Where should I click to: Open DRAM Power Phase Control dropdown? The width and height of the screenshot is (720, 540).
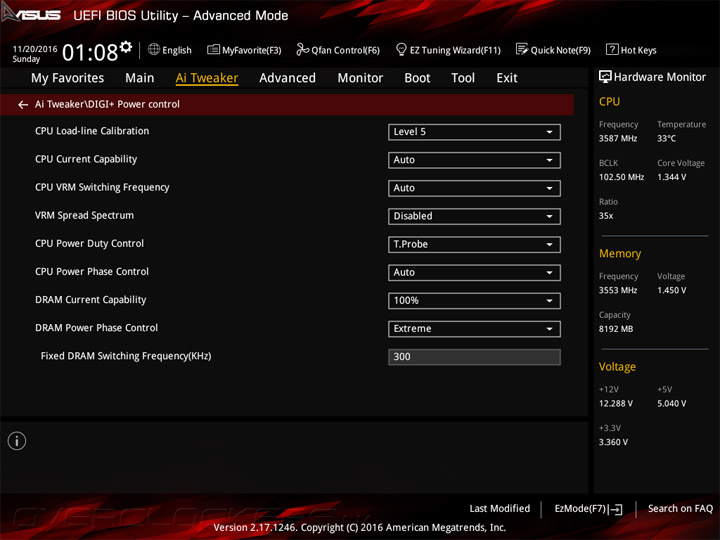pyautogui.click(x=474, y=329)
